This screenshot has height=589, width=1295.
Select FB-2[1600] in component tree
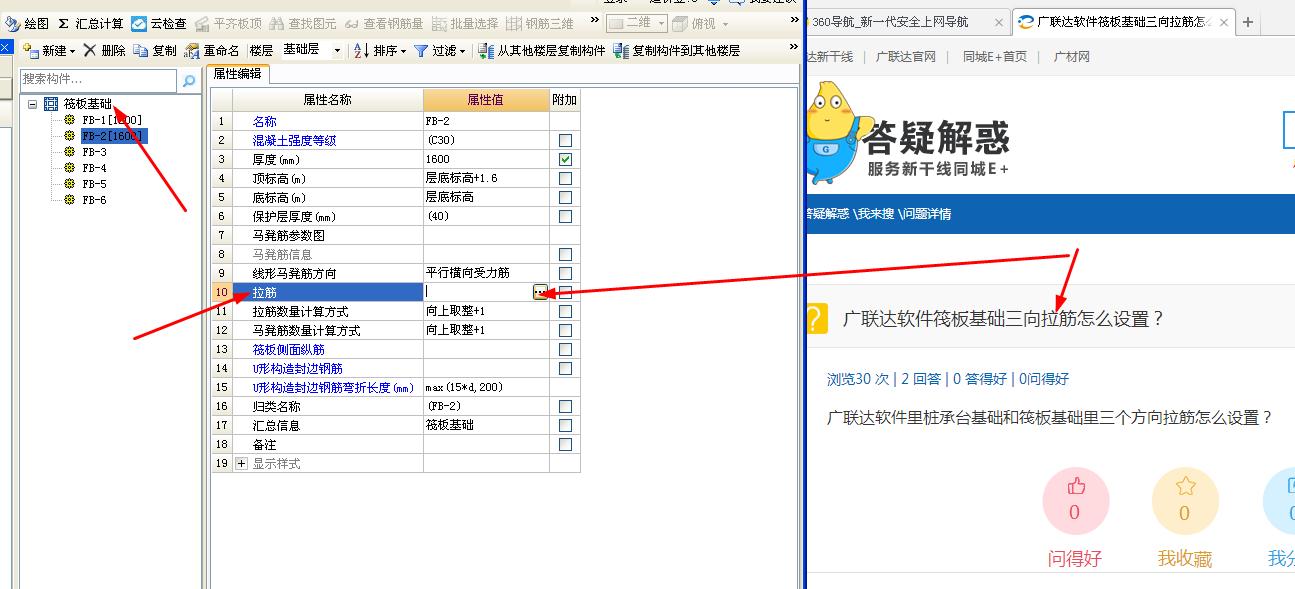point(114,136)
